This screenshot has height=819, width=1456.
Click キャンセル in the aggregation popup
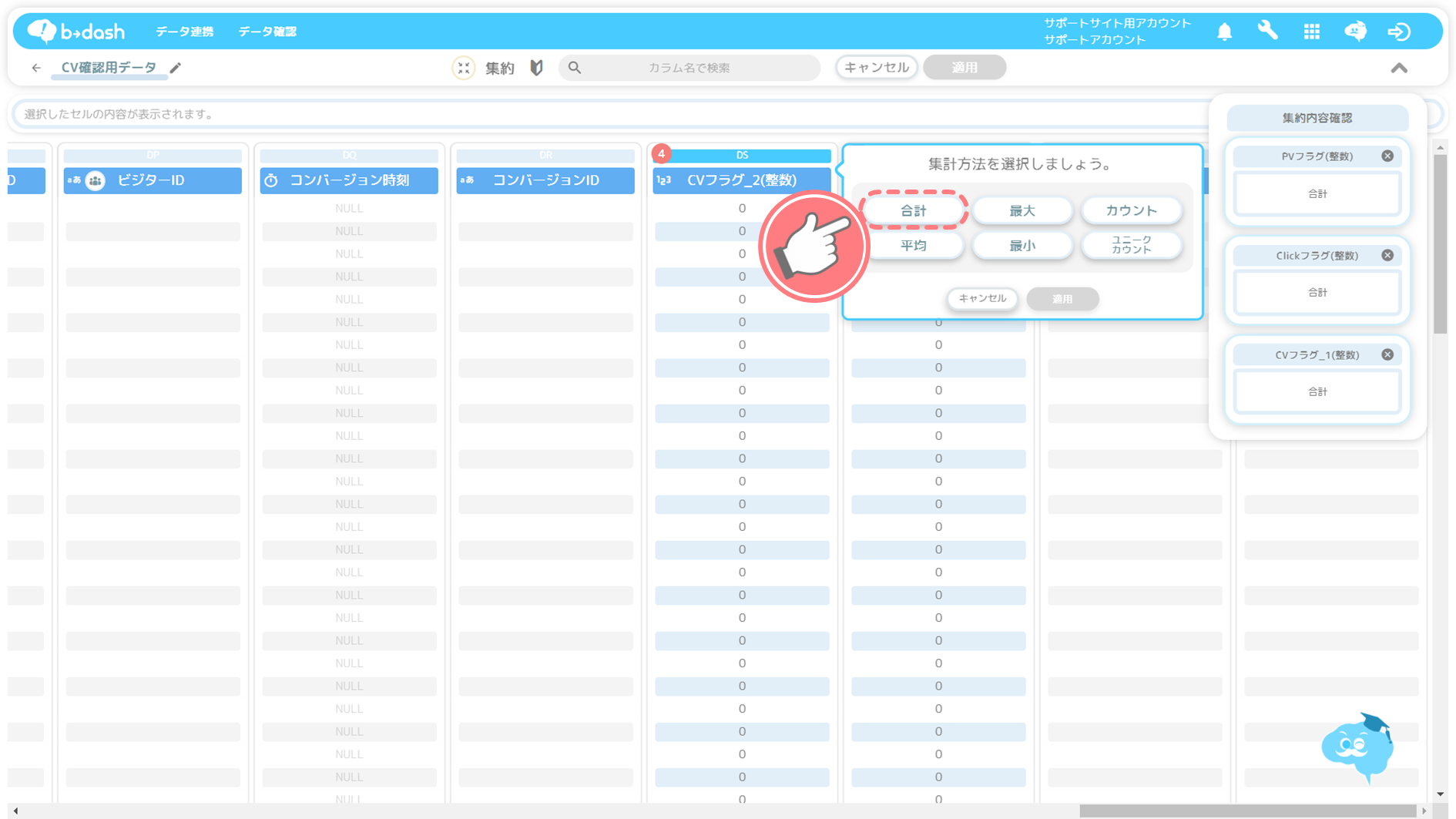982,298
